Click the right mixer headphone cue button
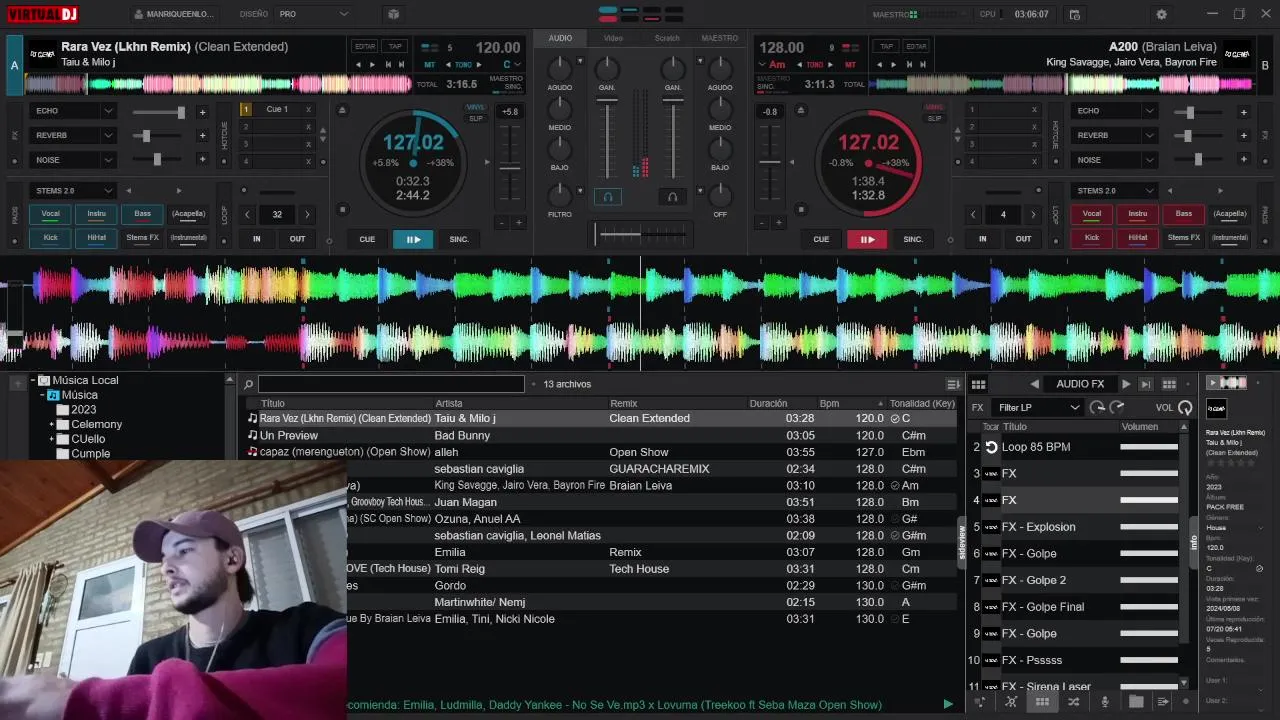This screenshot has height=720, width=1280. click(673, 197)
